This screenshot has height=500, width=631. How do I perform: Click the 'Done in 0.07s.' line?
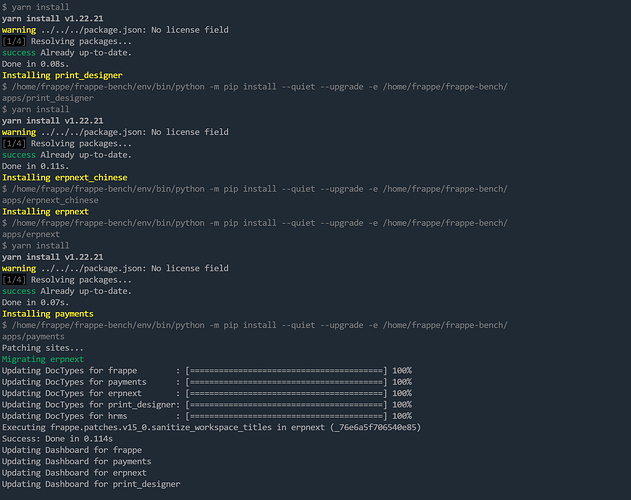[35, 302]
